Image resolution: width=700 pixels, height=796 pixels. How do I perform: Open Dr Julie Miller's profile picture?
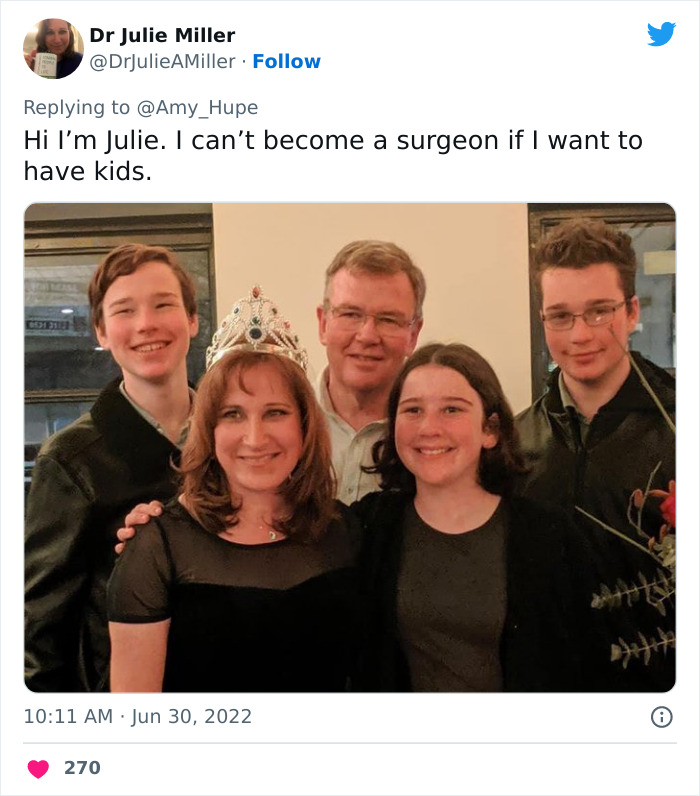point(53,48)
